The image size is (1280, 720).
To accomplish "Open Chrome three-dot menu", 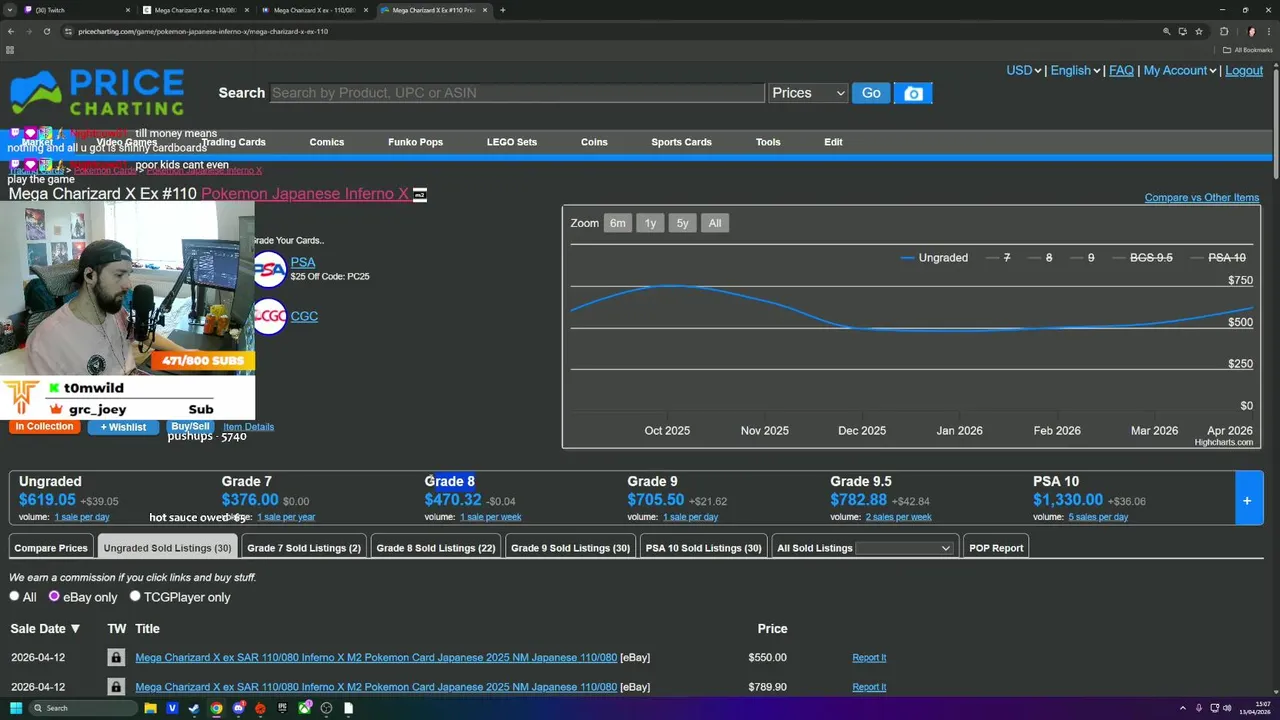I will (x=1269, y=31).
